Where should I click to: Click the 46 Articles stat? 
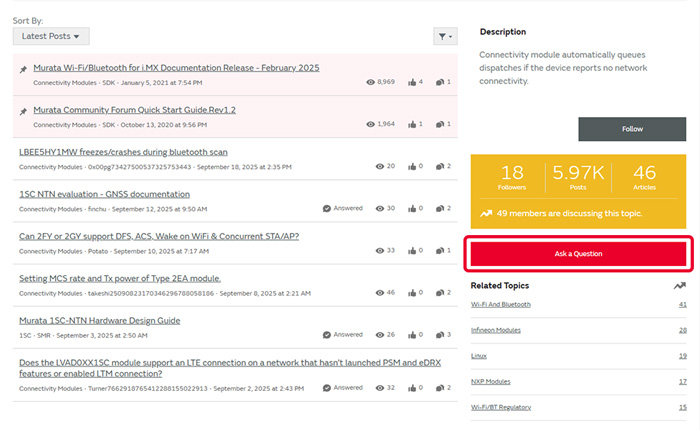(645, 177)
